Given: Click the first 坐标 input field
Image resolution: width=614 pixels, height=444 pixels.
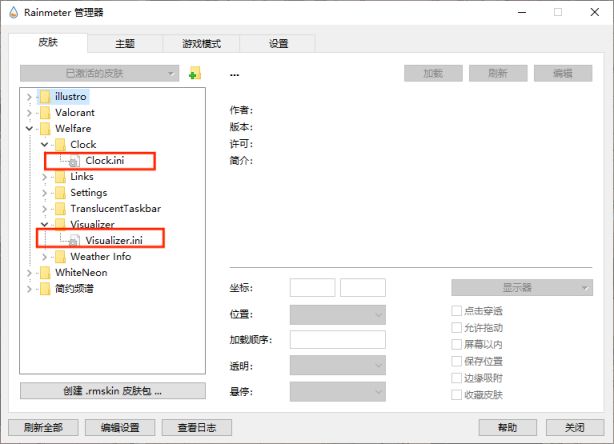Looking at the screenshot, I should point(312,288).
